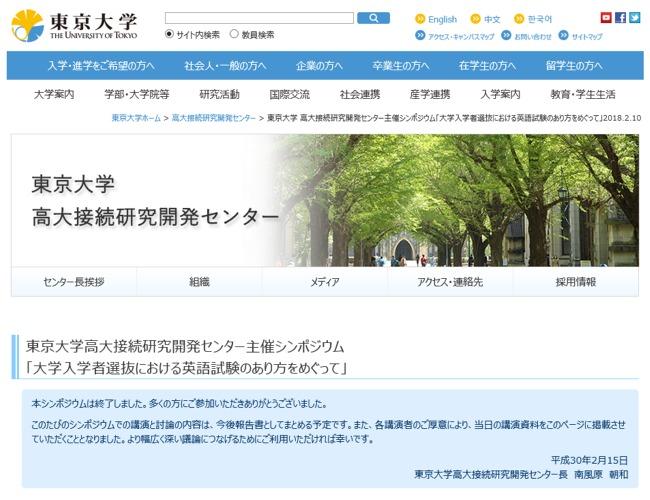Open 入学案内 navigation item

[x=500, y=94]
